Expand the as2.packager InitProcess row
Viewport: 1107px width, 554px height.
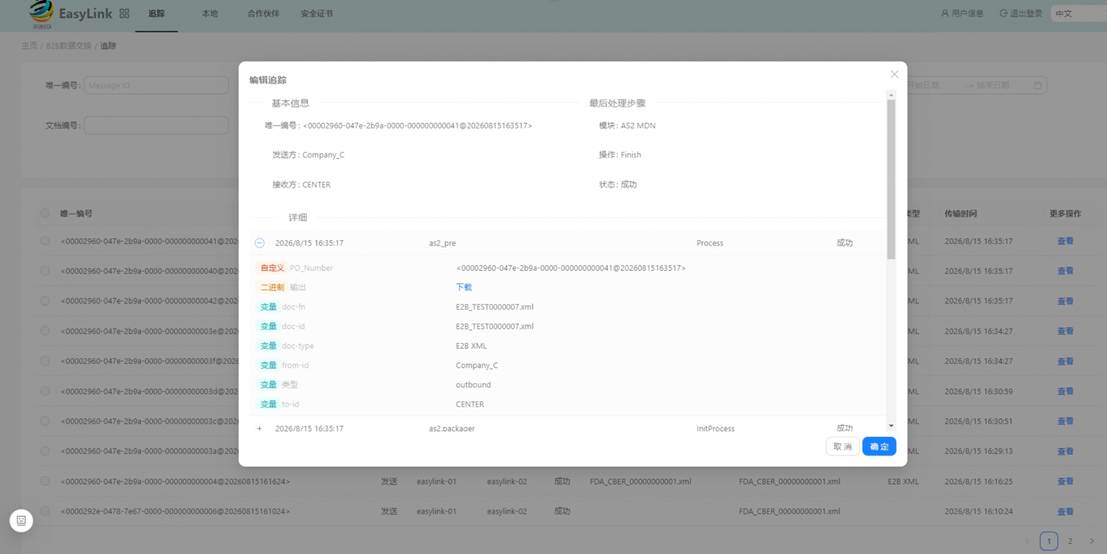(x=259, y=428)
